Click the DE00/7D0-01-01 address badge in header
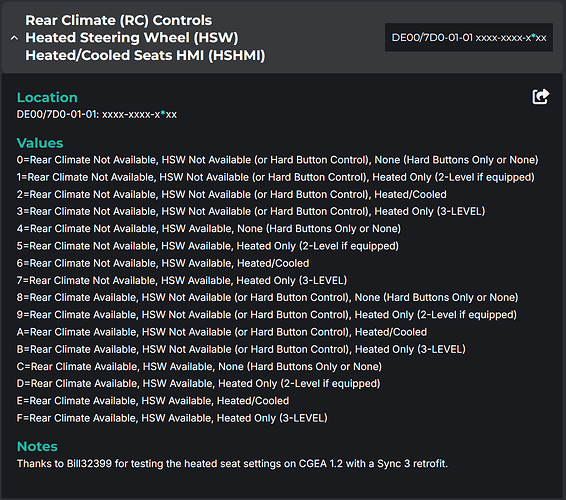The height and width of the screenshot is (500, 566). pyautogui.click(x=469, y=38)
